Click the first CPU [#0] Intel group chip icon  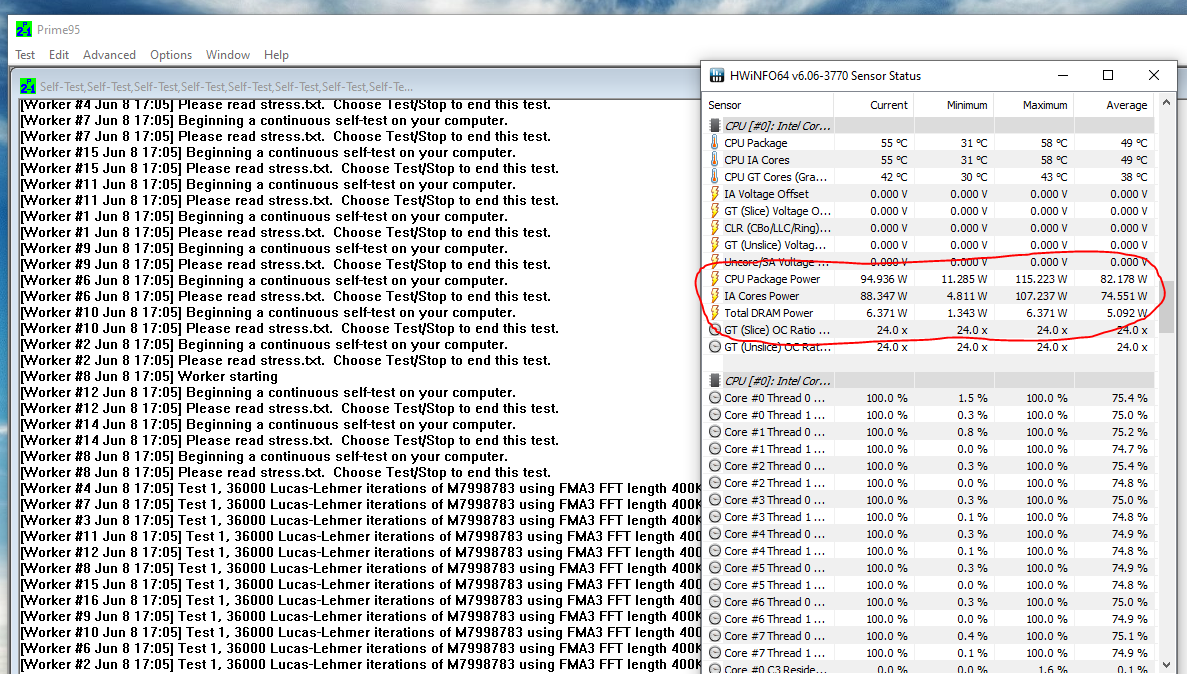click(714, 126)
